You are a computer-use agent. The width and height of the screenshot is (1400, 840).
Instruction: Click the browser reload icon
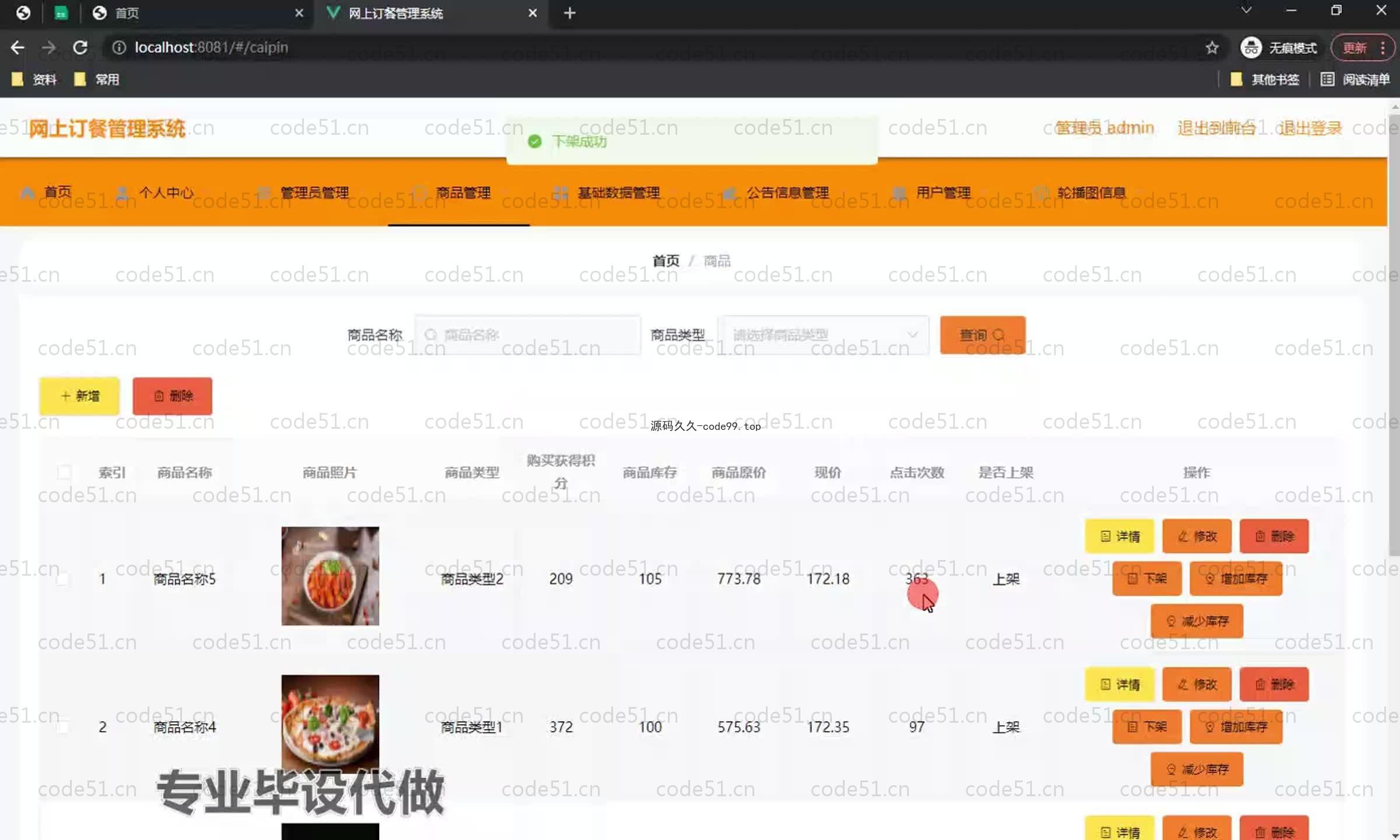pos(80,47)
